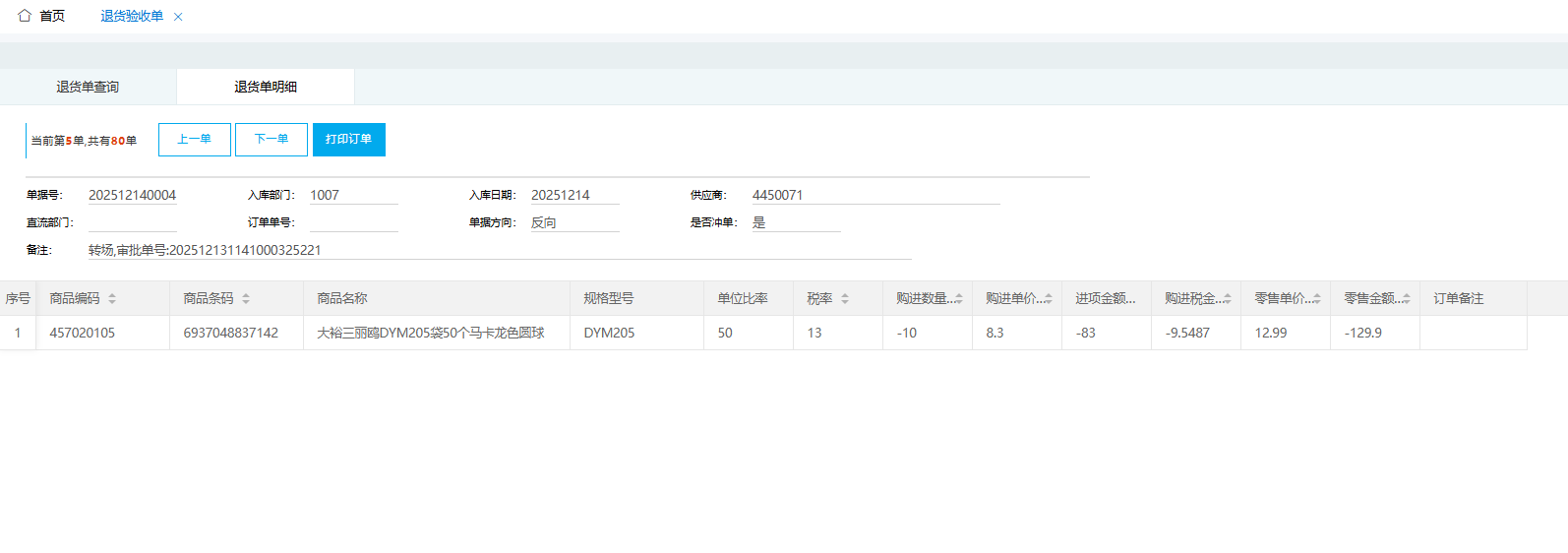Screen dimensions: 1568x553
Task: Click the home icon beside 首页
Action: tap(25, 16)
